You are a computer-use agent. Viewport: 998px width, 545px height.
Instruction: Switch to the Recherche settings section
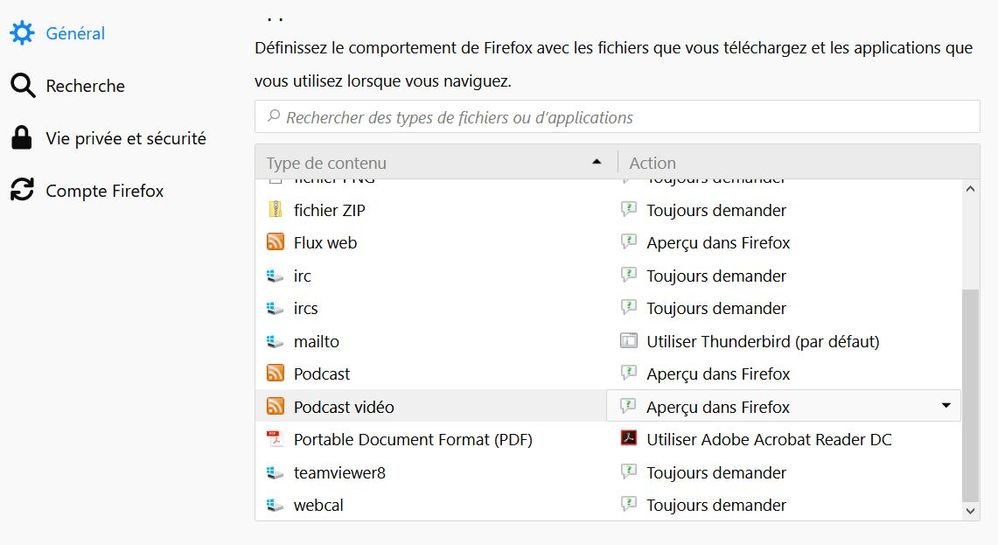click(x=85, y=86)
